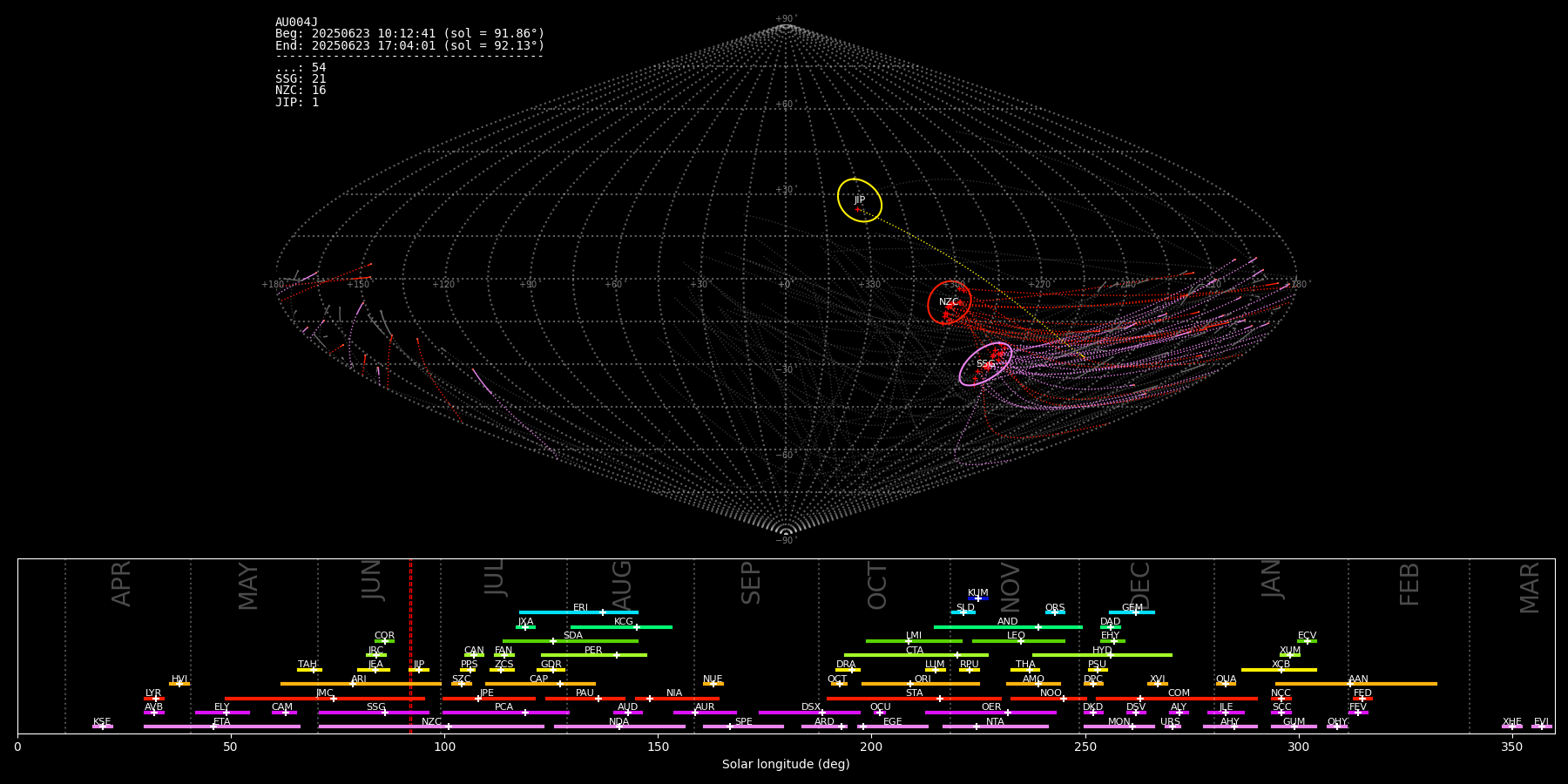Click the AUG month label

click(x=622, y=585)
